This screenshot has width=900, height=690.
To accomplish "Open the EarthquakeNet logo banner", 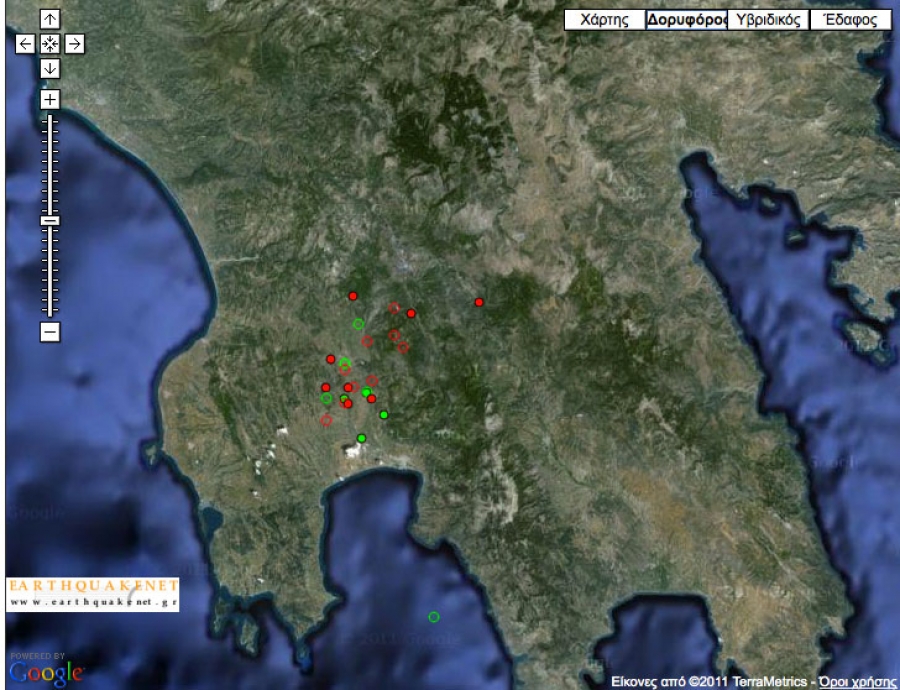I will [93, 593].
